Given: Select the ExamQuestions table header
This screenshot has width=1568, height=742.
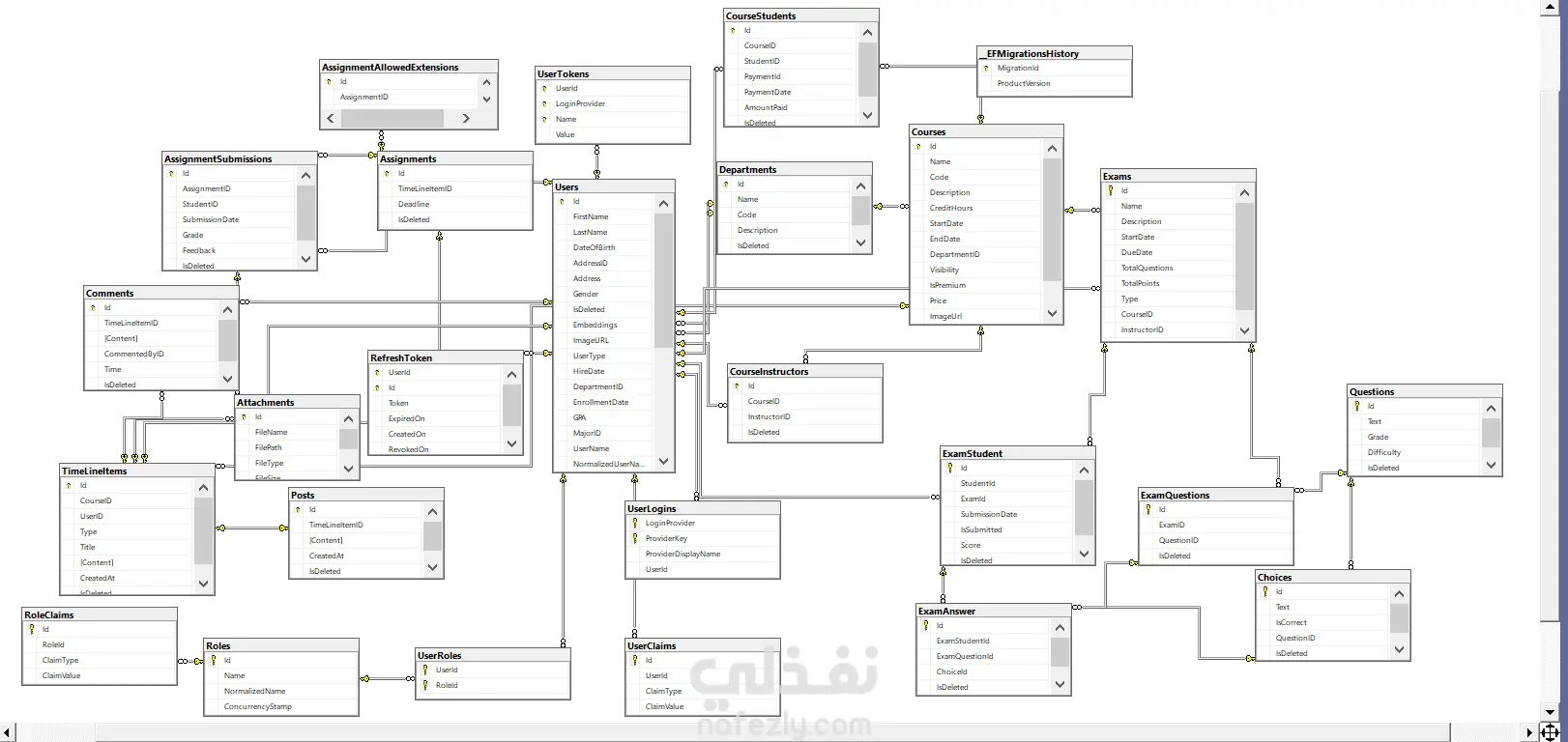Looking at the screenshot, I should click(x=1216, y=496).
